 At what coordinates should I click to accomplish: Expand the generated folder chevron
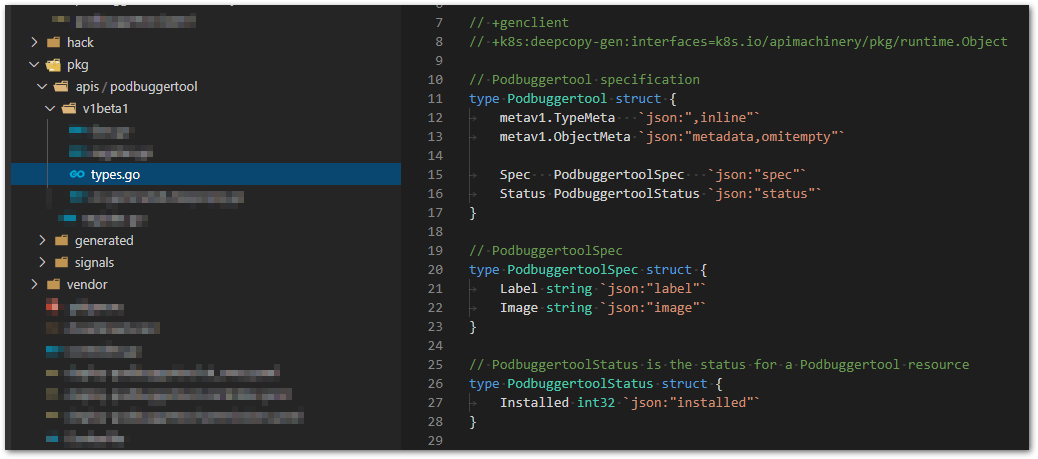[42, 241]
